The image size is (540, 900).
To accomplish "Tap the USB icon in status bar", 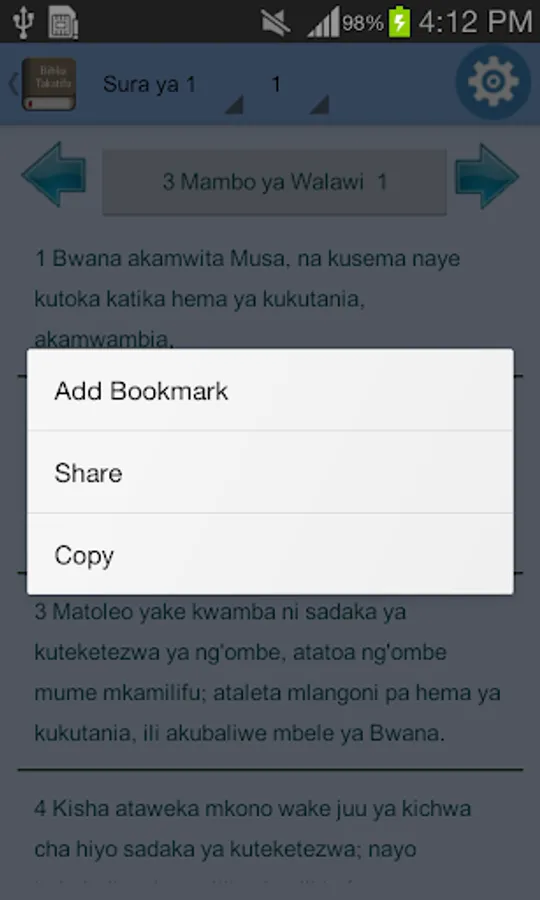I will pos(24,22).
